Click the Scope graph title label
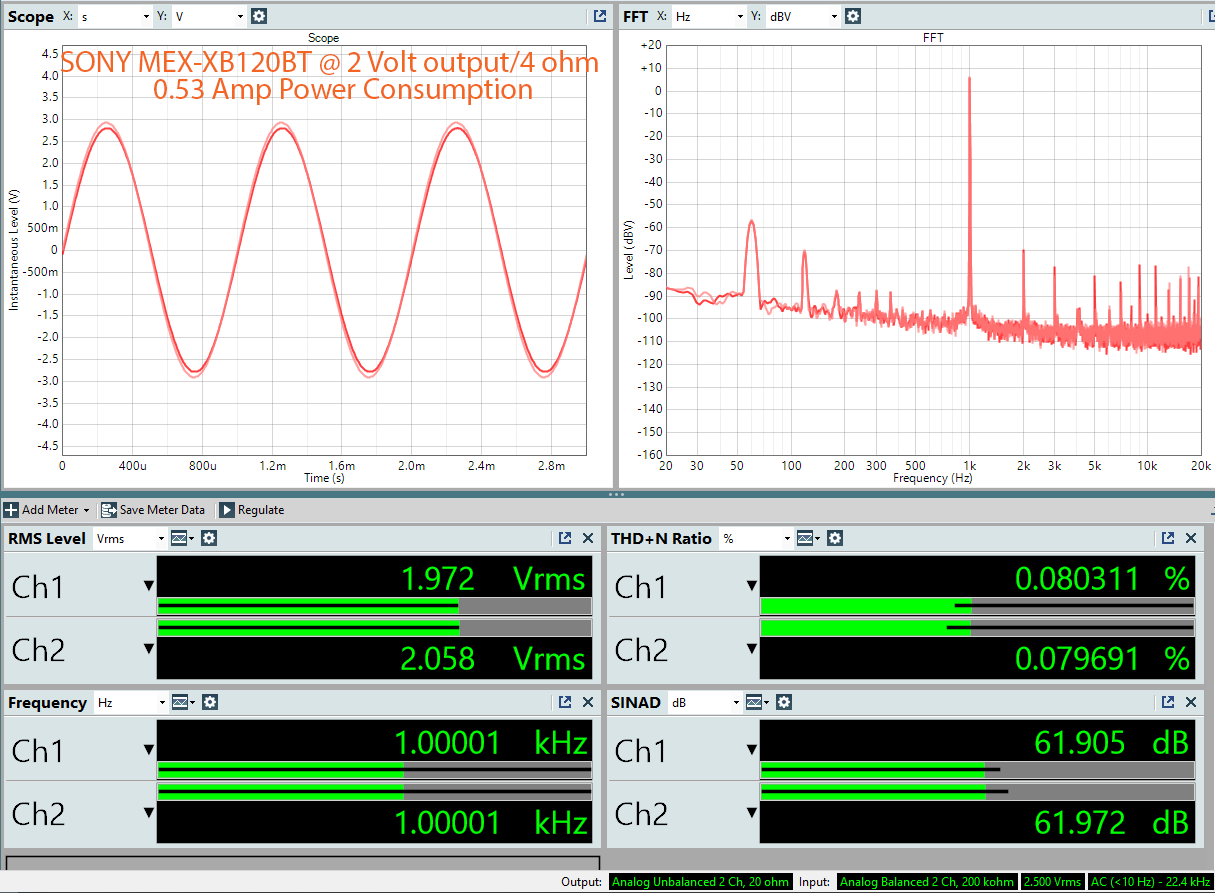The width and height of the screenshot is (1215, 893). [x=323, y=38]
